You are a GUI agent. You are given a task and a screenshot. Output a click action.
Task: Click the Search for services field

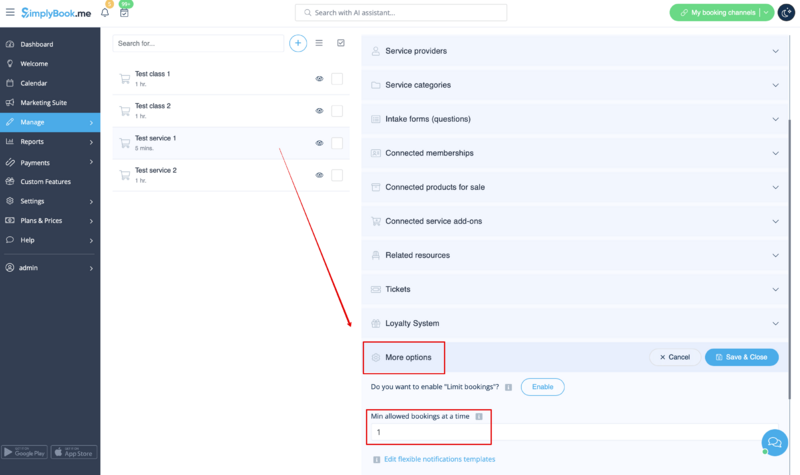click(x=198, y=43)
